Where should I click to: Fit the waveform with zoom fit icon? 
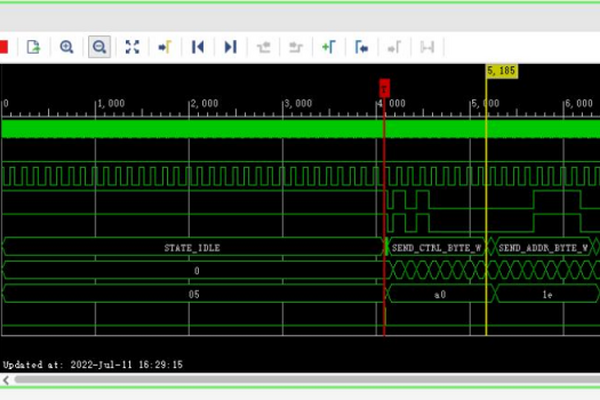pyautogui.click(x=132, y=46)
